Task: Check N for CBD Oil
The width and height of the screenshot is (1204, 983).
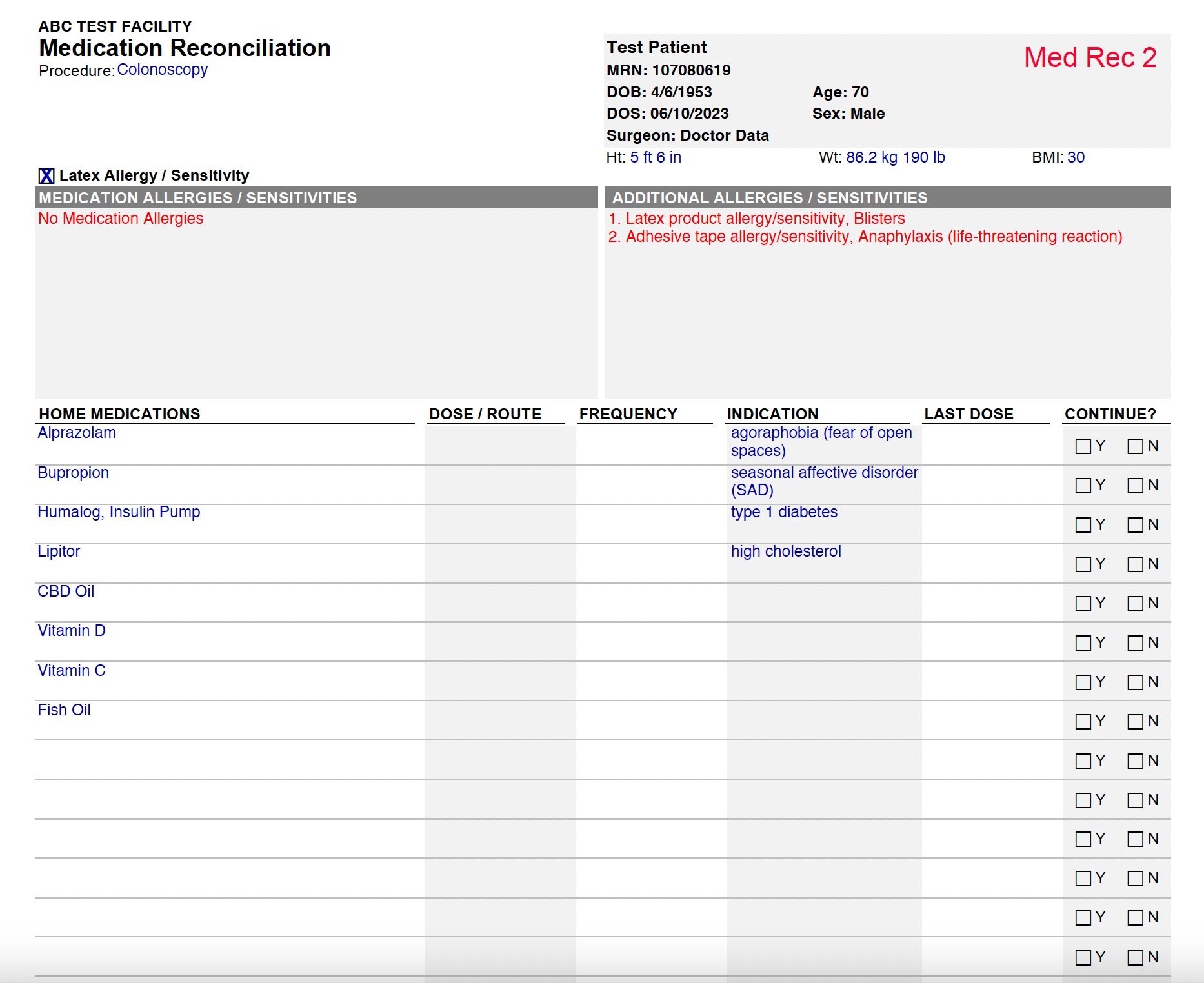Action: click(x=1135, y=603)
